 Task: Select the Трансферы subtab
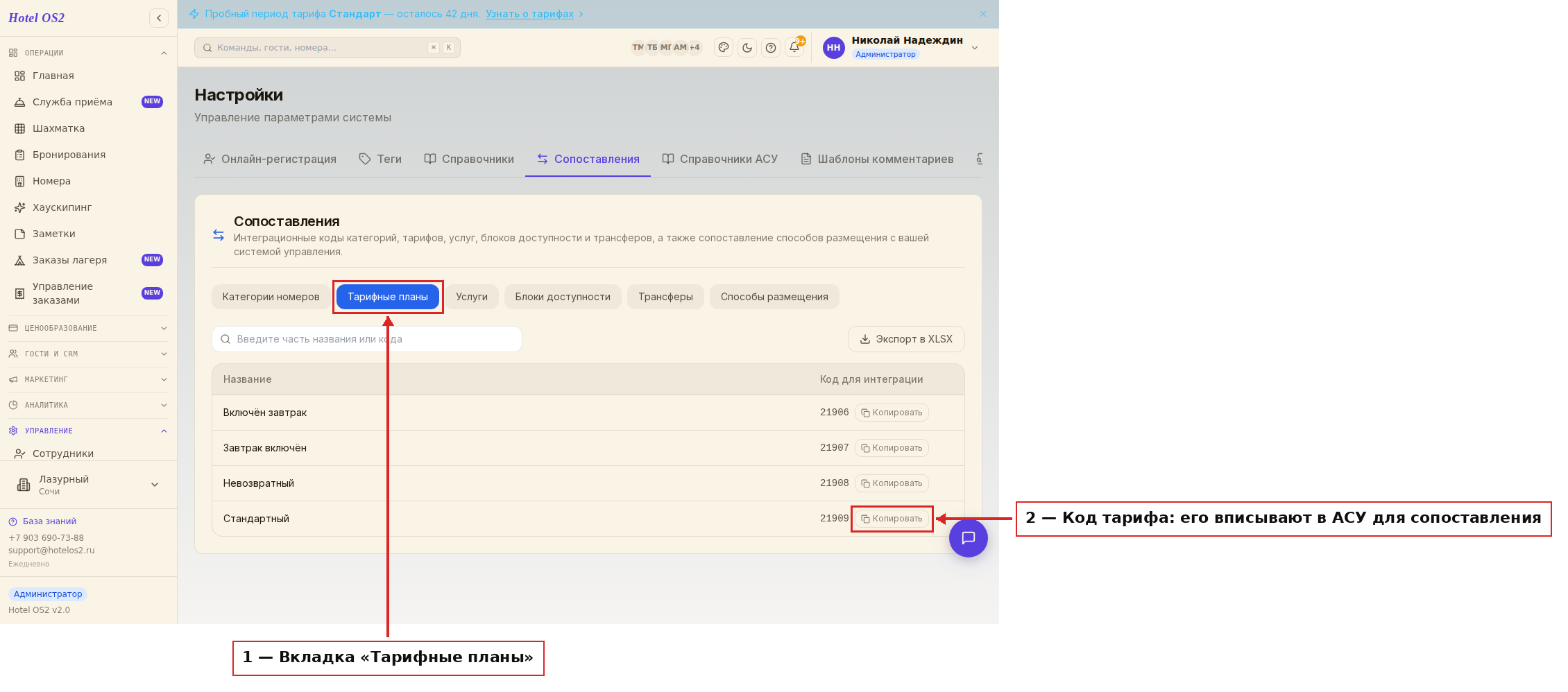coord(665,297)
